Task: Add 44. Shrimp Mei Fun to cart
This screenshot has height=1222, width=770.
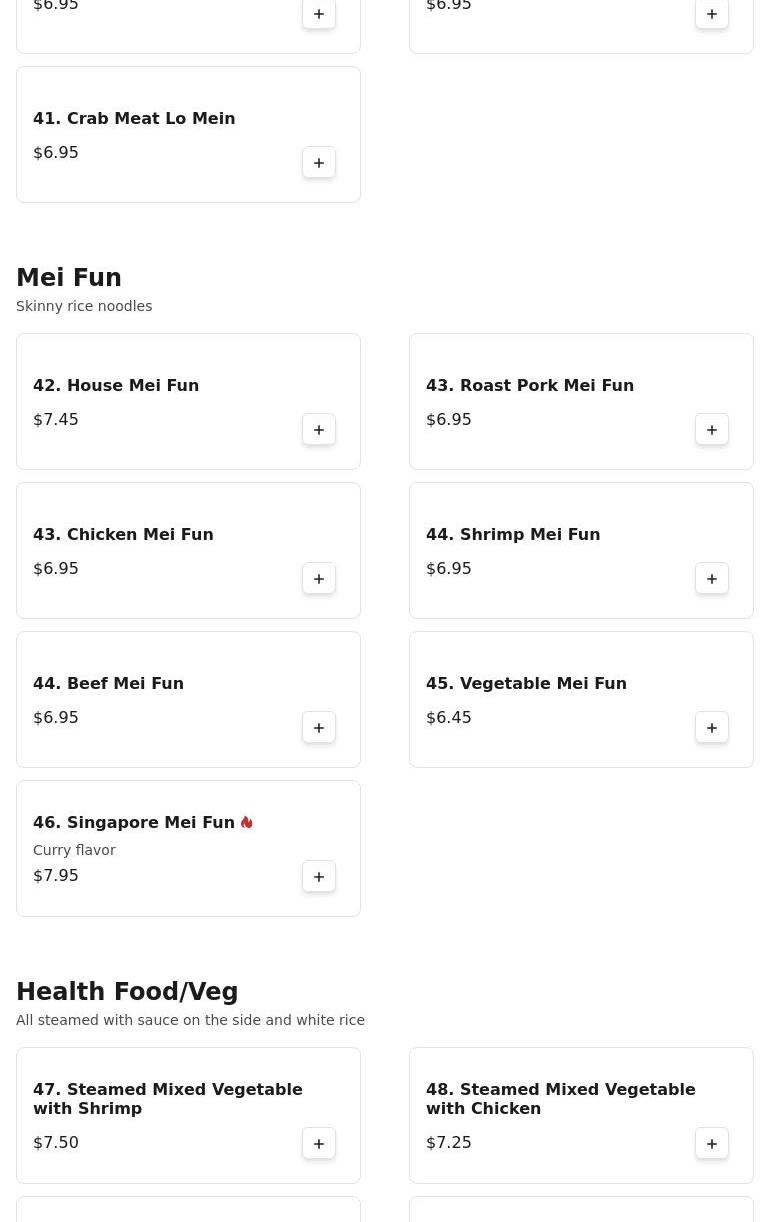Action: point(712,579)
